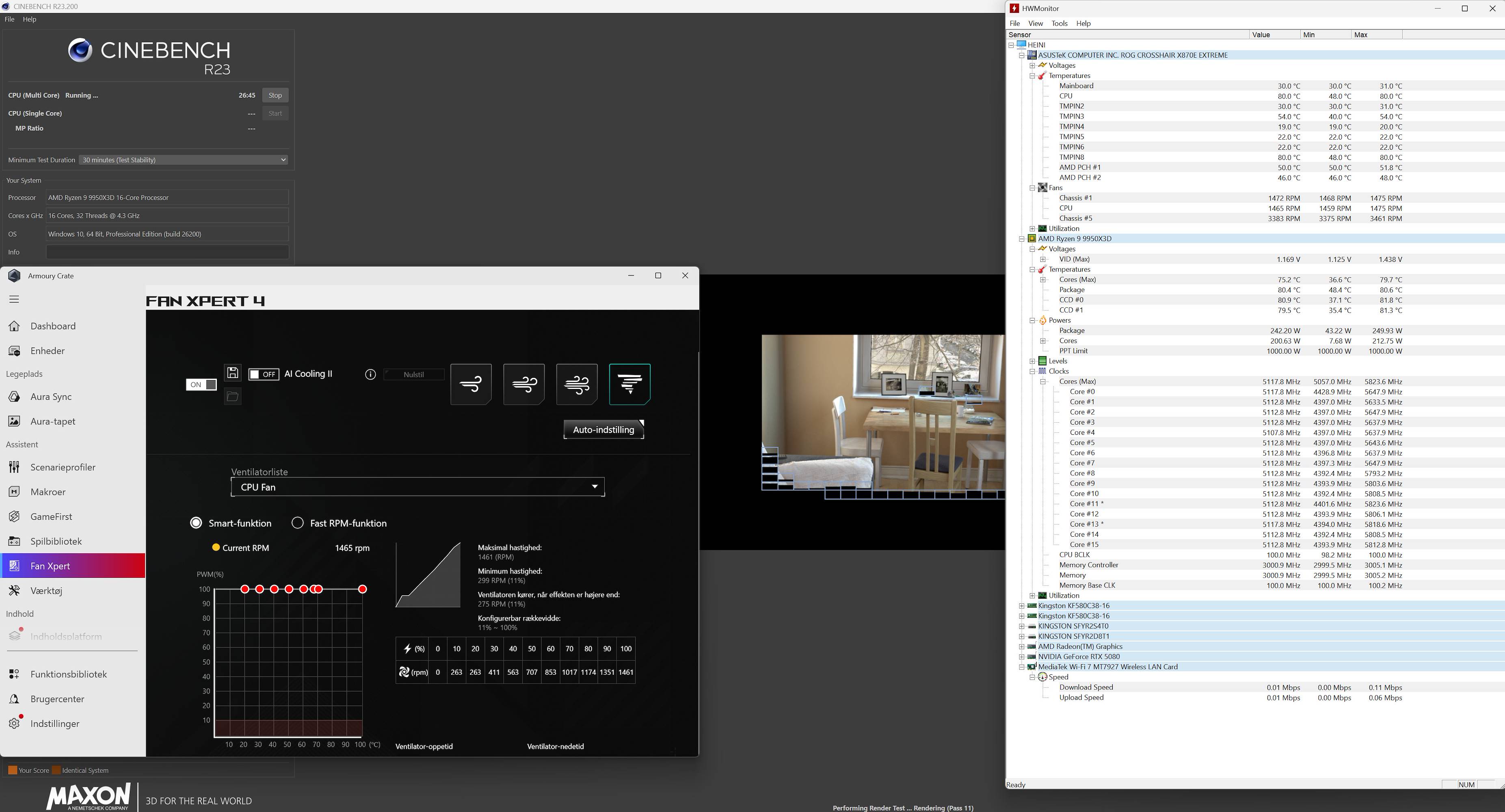The height and width of the screenshot is (812, 1505).
Task: Open File menu in Cinebench
Action: click(9, 19)
